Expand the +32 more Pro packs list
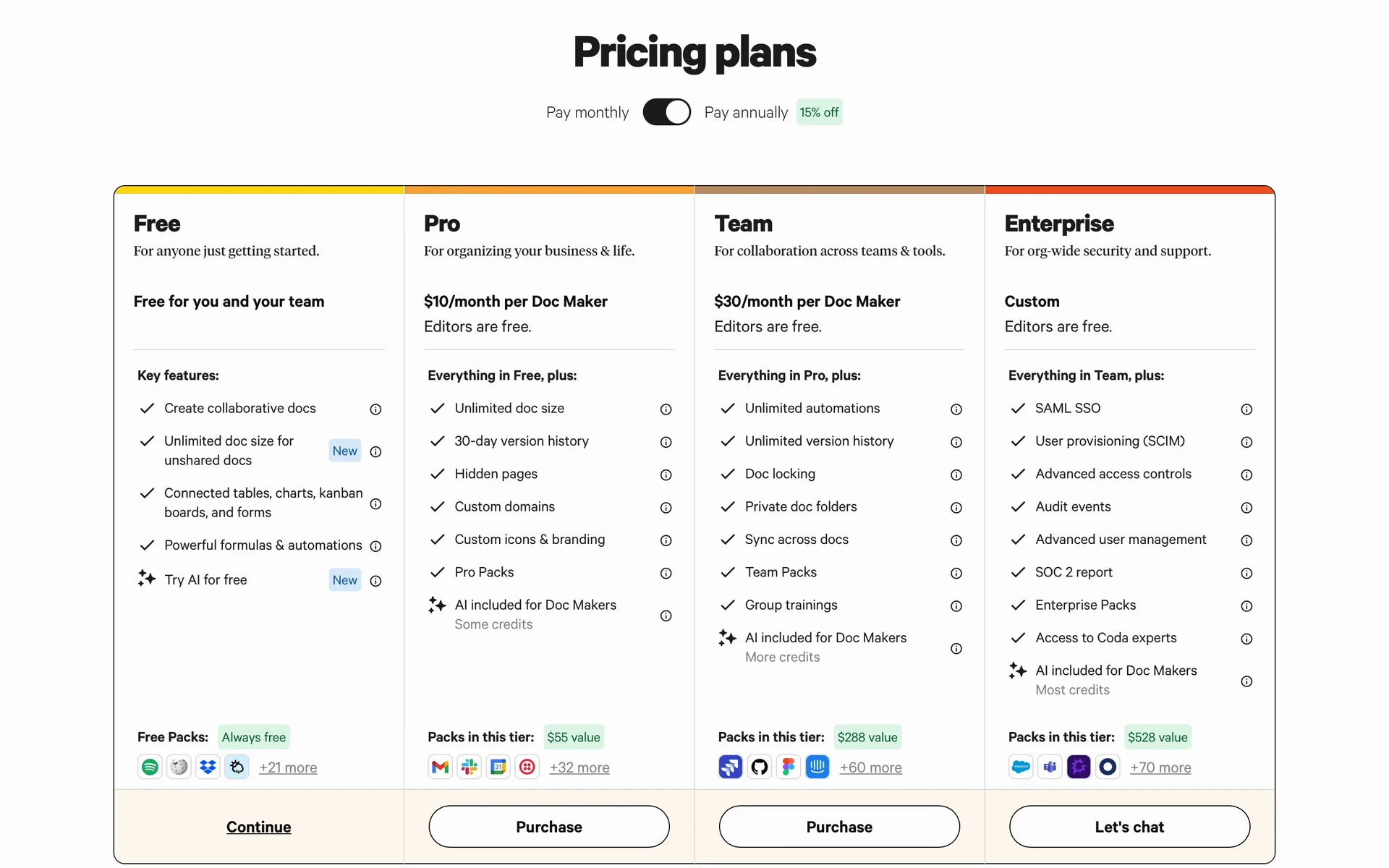This screenshot has height=868, width=1389. click(x=579, y=767)
